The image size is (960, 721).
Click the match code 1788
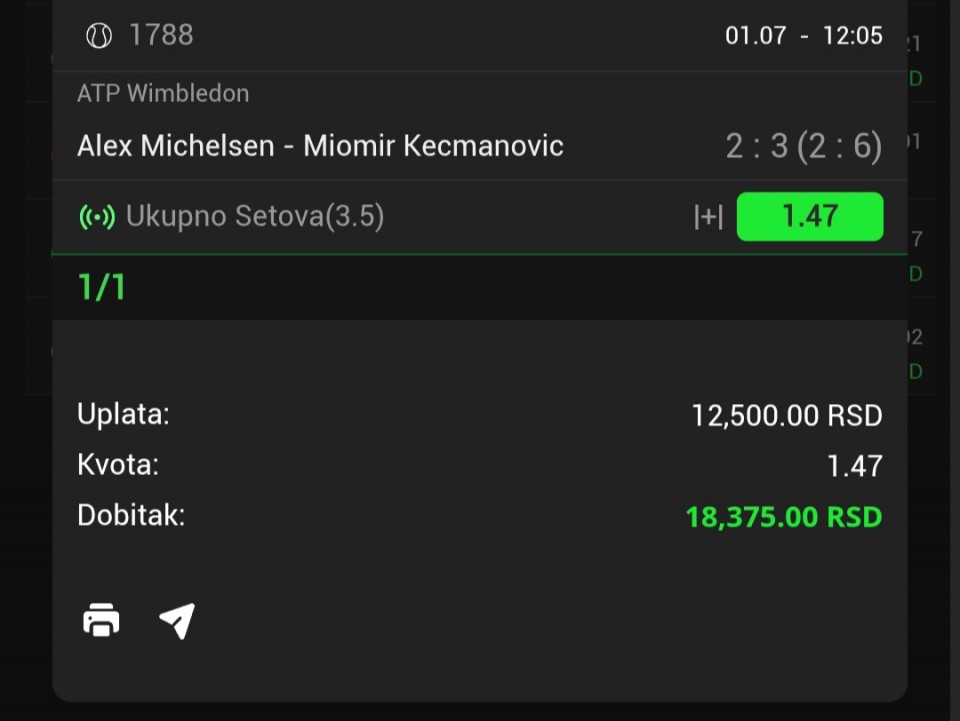[x=161, y=35]
